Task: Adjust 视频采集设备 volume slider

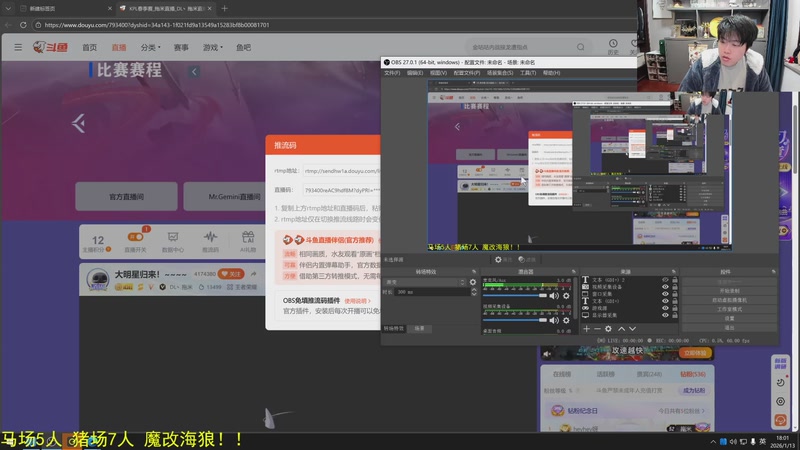Action: (515, 320)
